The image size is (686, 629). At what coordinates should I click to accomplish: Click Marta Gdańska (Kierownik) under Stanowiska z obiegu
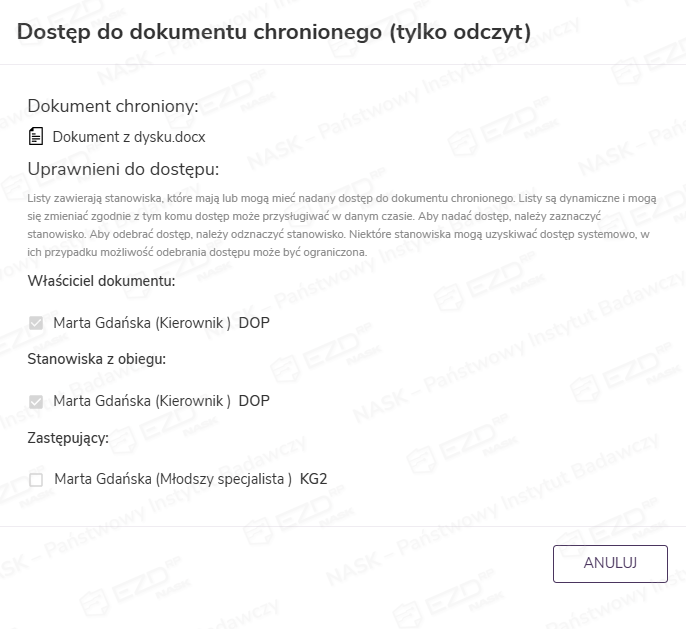pyautogui.click(x=141, y=401)
